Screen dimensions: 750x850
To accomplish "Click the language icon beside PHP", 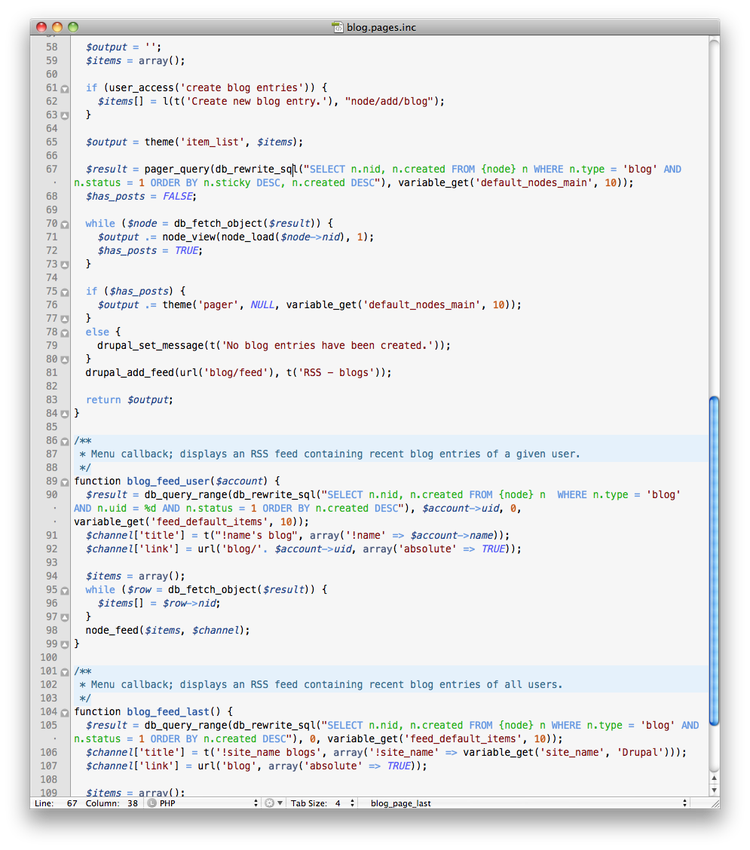I will click(152, 803).
